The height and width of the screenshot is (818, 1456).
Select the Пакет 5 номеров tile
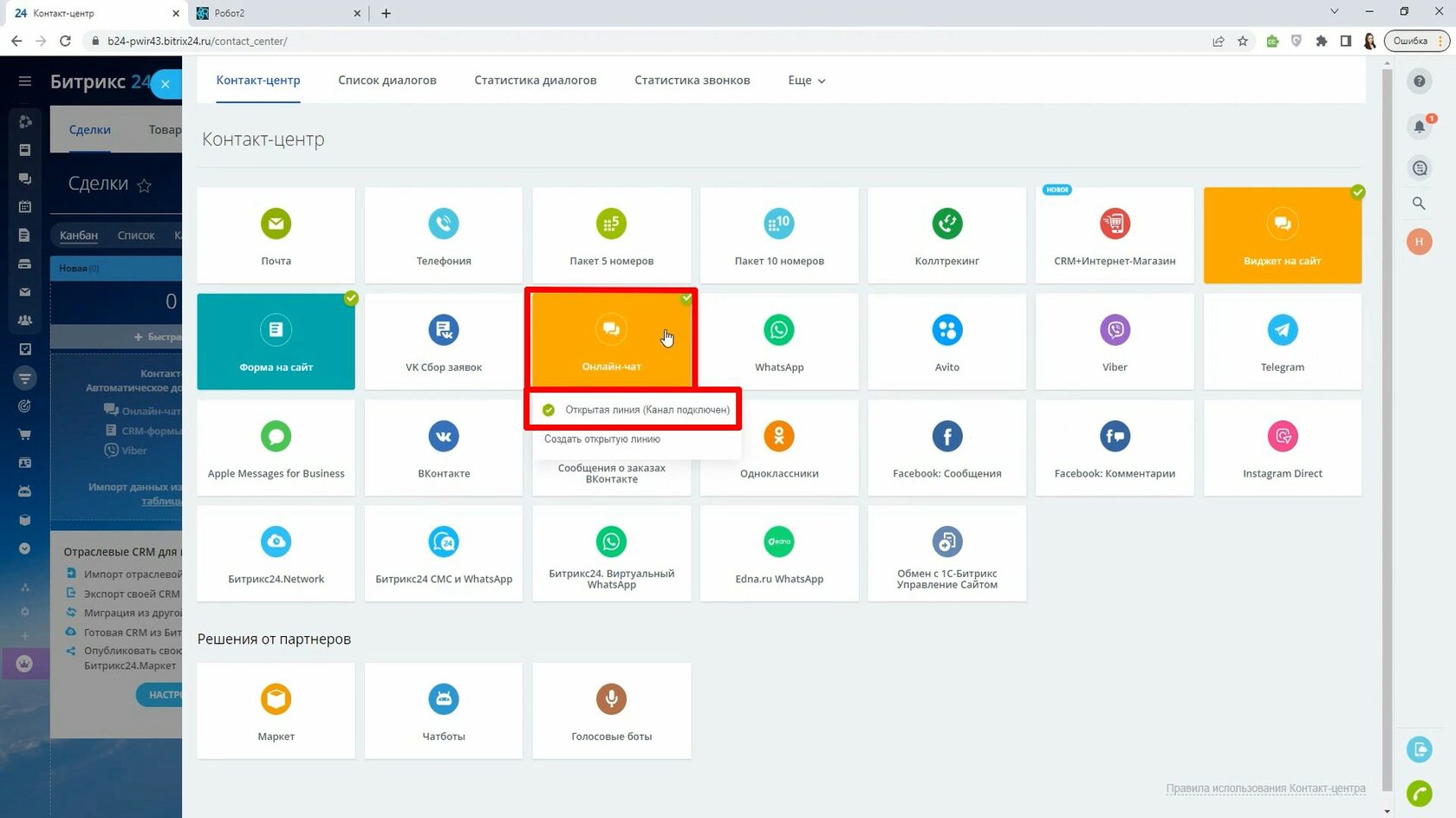point(612,235)
